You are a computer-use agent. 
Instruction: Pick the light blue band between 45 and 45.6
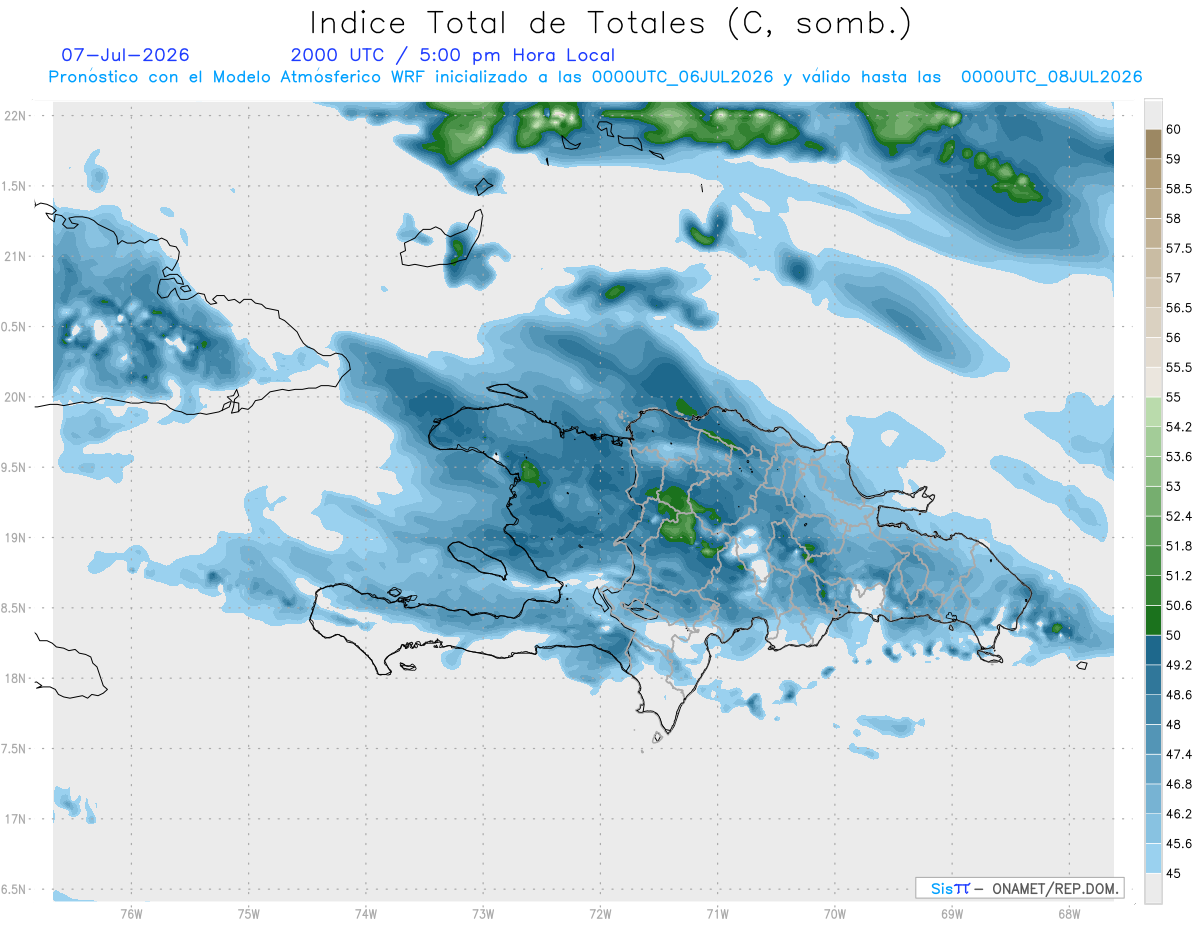tap(1153, 859)
